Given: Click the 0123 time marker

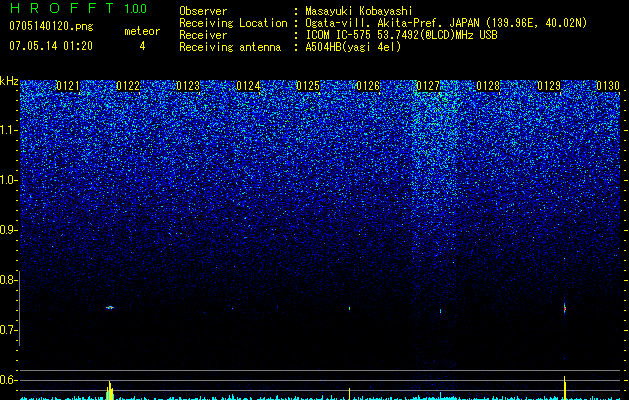Looking at the screenshot, I should click(x=188, y=86).
